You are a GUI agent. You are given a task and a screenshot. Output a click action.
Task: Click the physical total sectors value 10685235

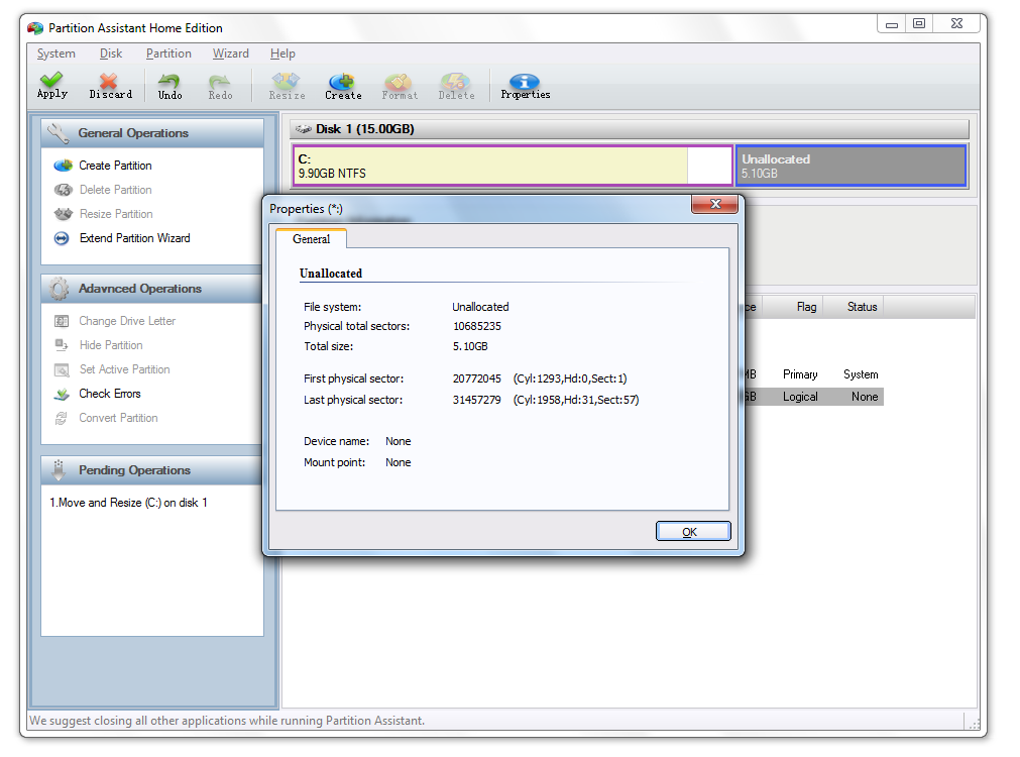pos(477,326)
